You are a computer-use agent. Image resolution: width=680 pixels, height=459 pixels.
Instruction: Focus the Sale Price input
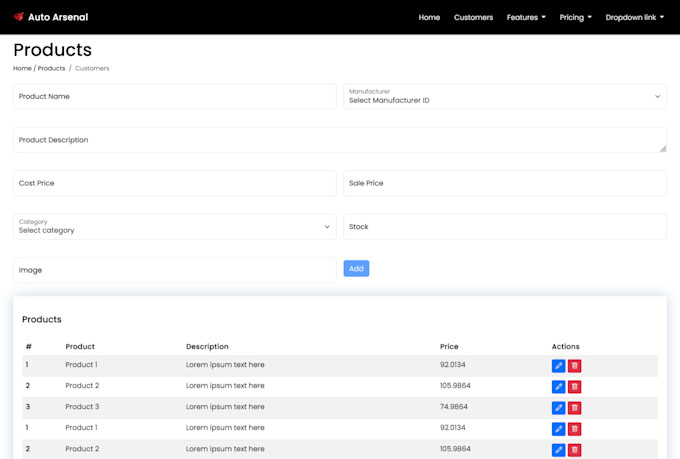[505, 183]
